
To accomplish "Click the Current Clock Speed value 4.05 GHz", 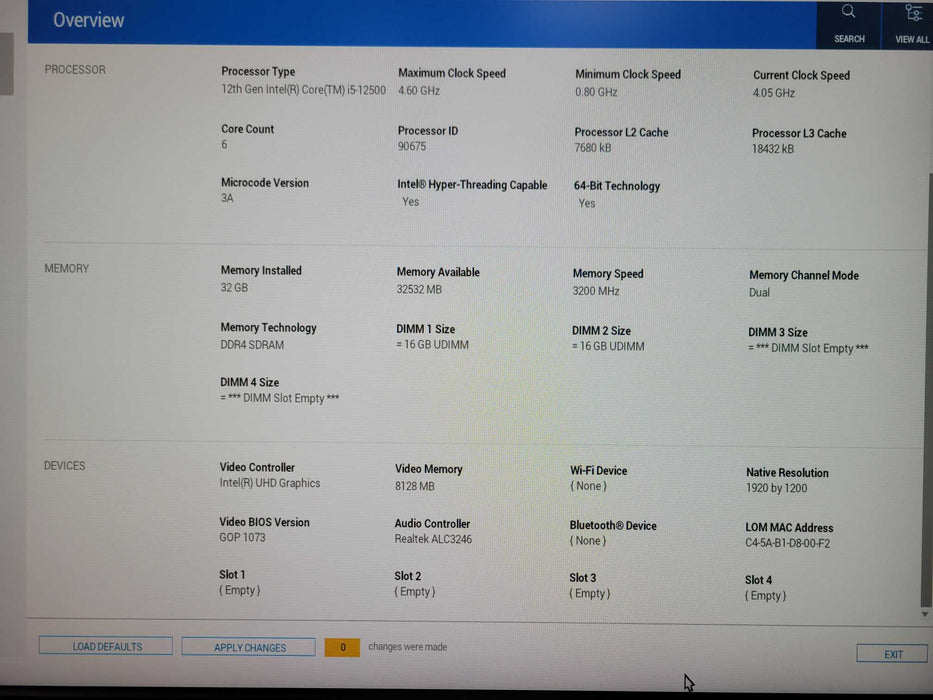I will point(774,93).
